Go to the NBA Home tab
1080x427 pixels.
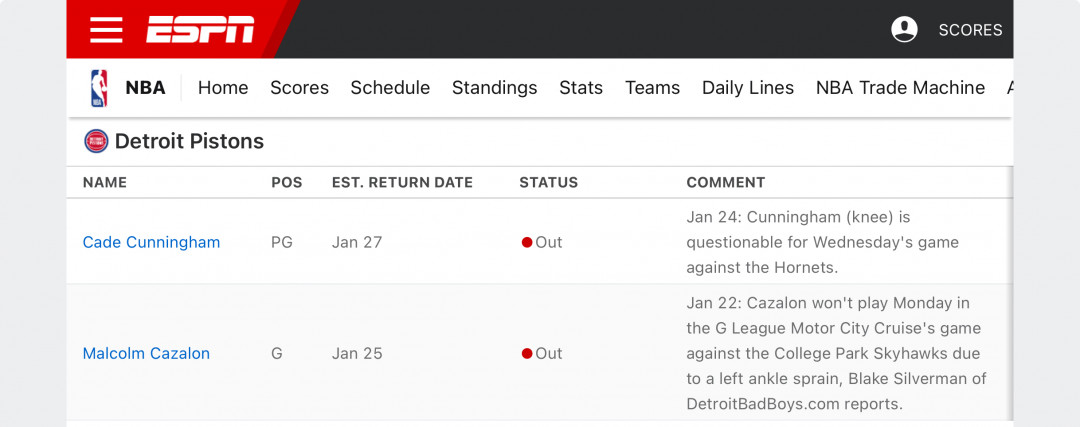click(223, 88)
